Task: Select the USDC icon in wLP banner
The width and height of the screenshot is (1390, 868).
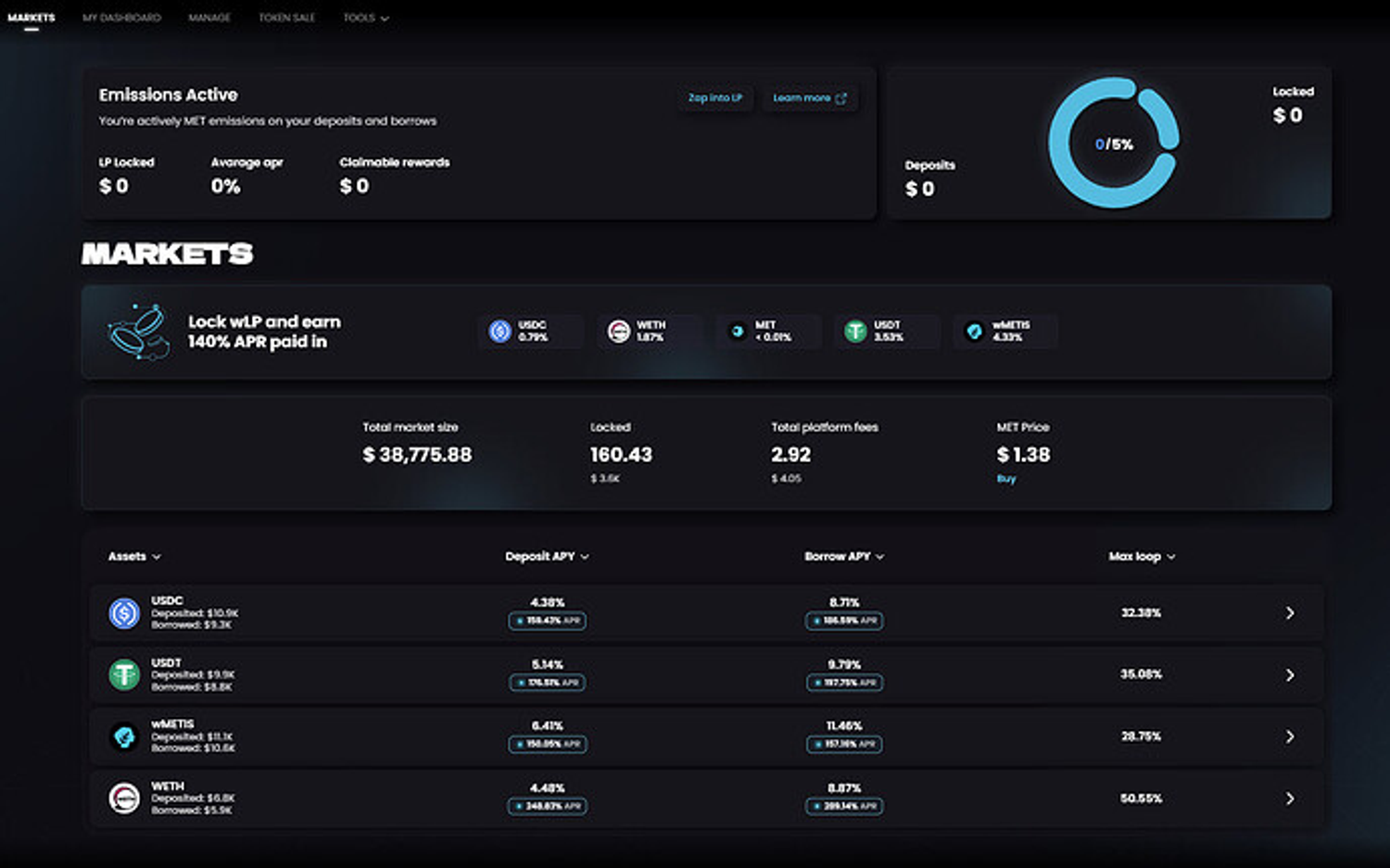Action: pyautogui.click(x=500, y=332)
